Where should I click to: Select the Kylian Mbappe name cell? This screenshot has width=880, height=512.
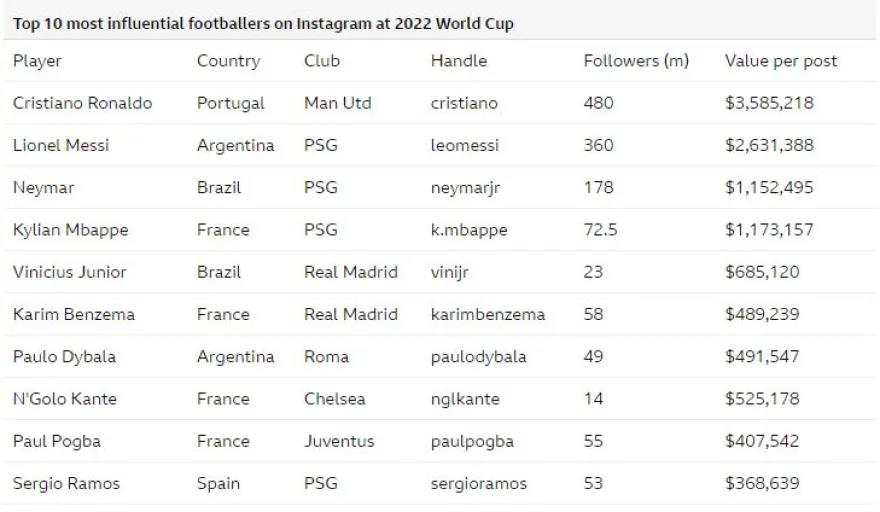click(x=70, y=230)
